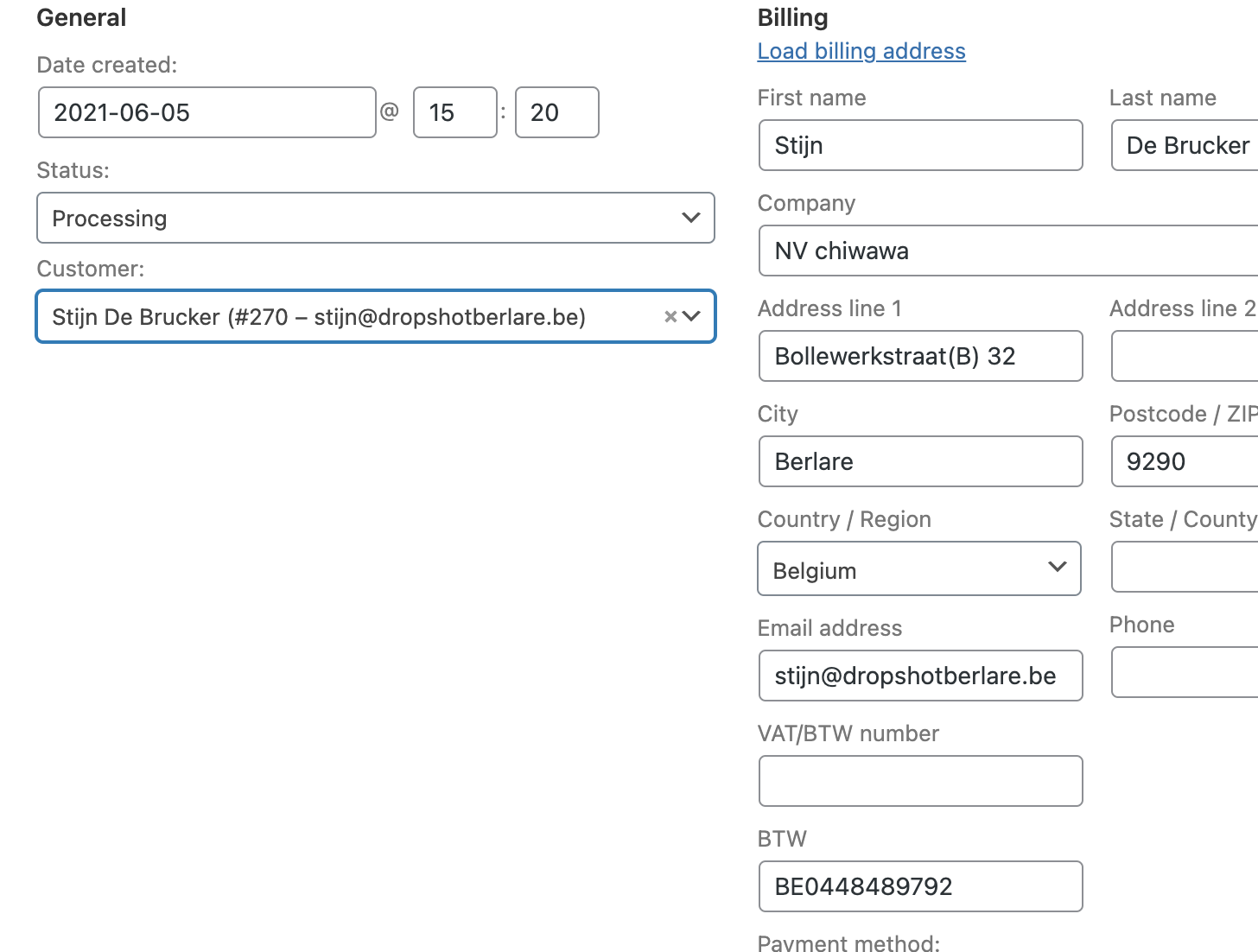Click the Last name field containing De Brucker

1185,145
